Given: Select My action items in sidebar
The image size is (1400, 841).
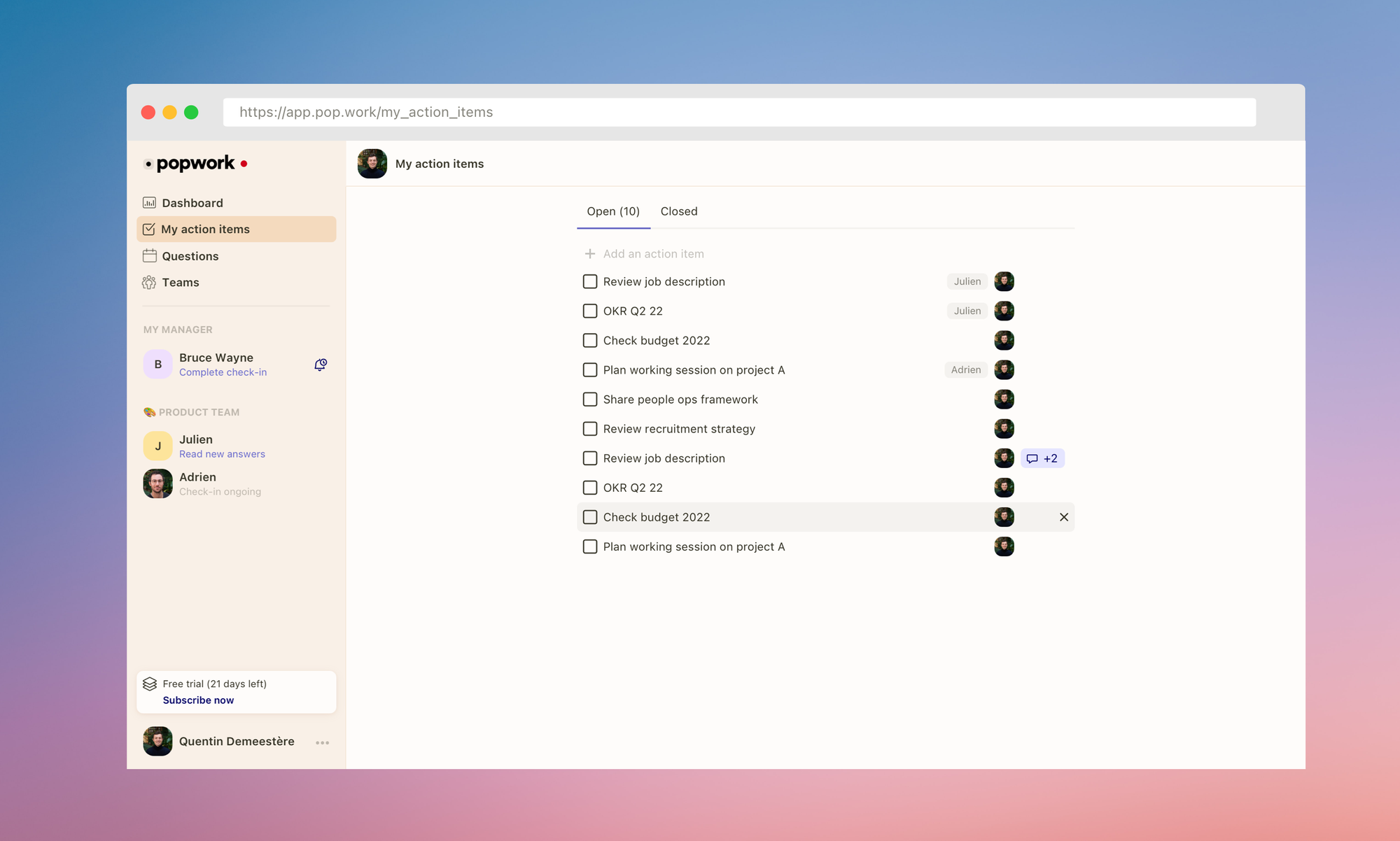Looking at the screenshot, I should tap(205, 229).
